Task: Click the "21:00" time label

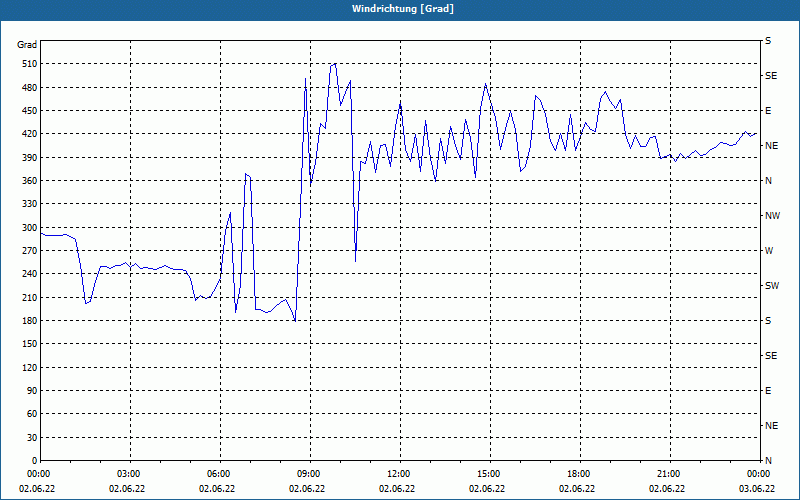Action: point(667,474)
